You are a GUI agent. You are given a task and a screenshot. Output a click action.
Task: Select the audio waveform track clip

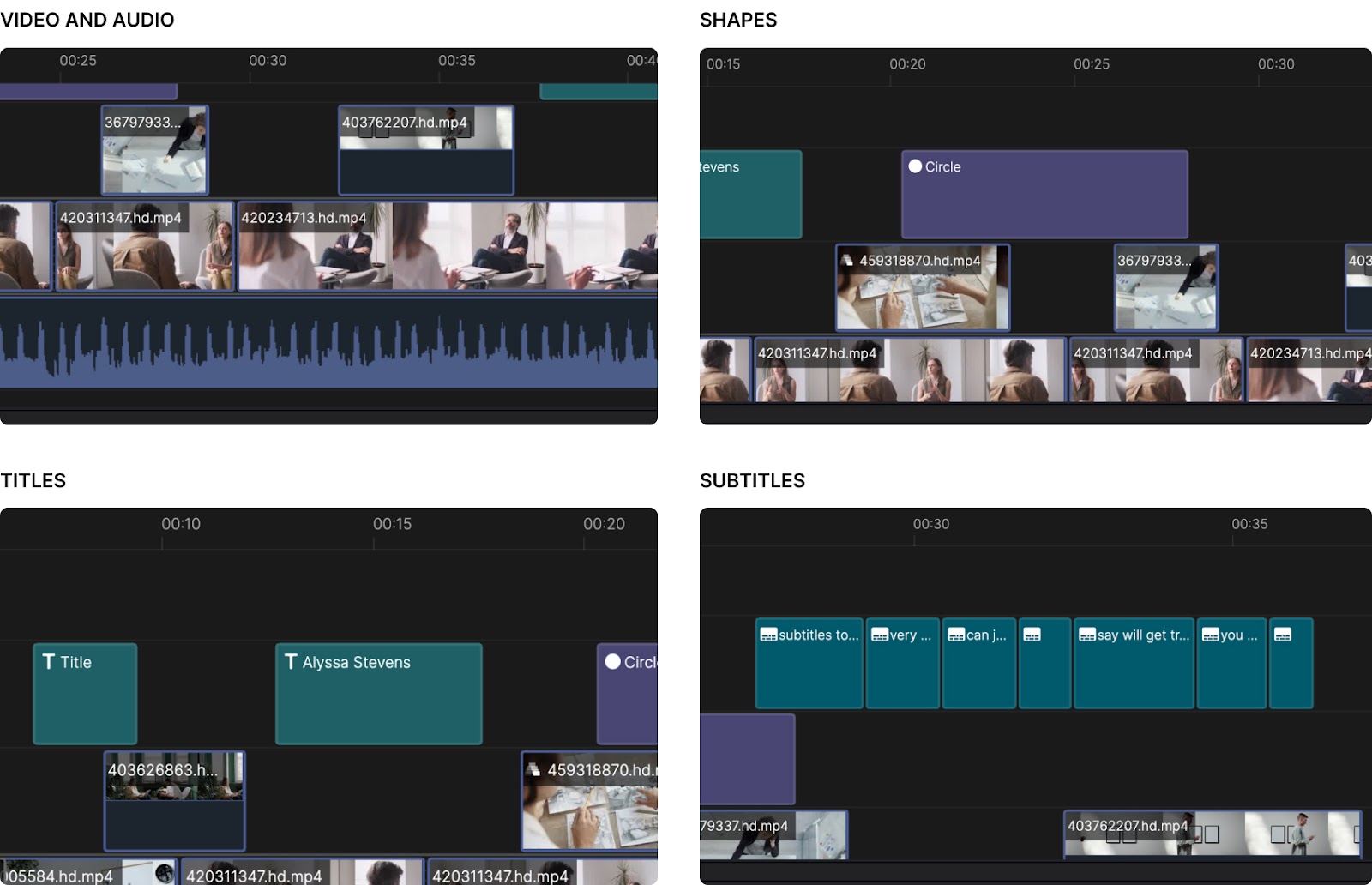[x=328, y=342]
